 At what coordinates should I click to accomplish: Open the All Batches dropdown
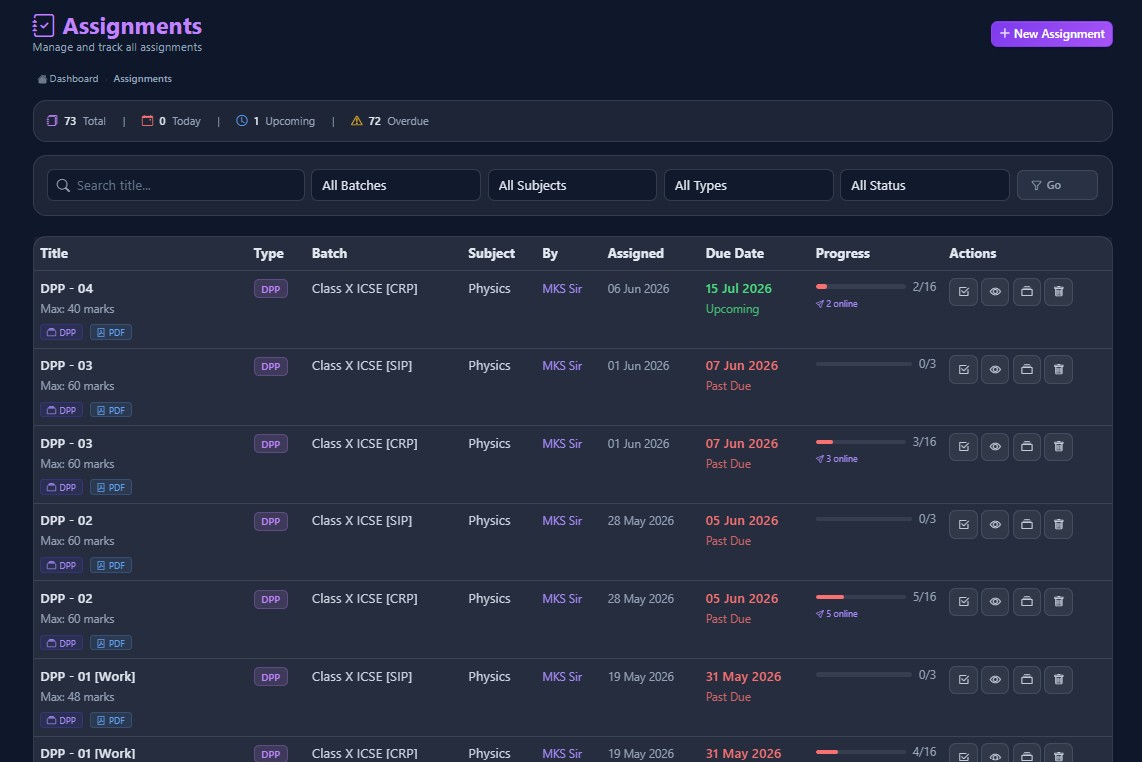(395, 185)
